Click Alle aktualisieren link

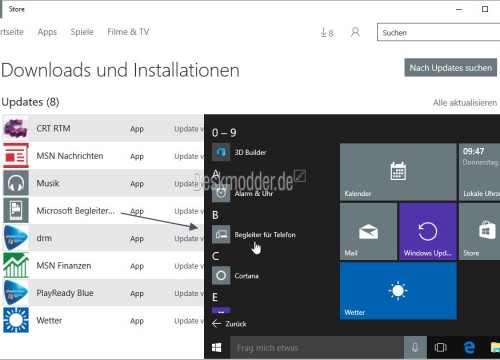click(465, 103)
